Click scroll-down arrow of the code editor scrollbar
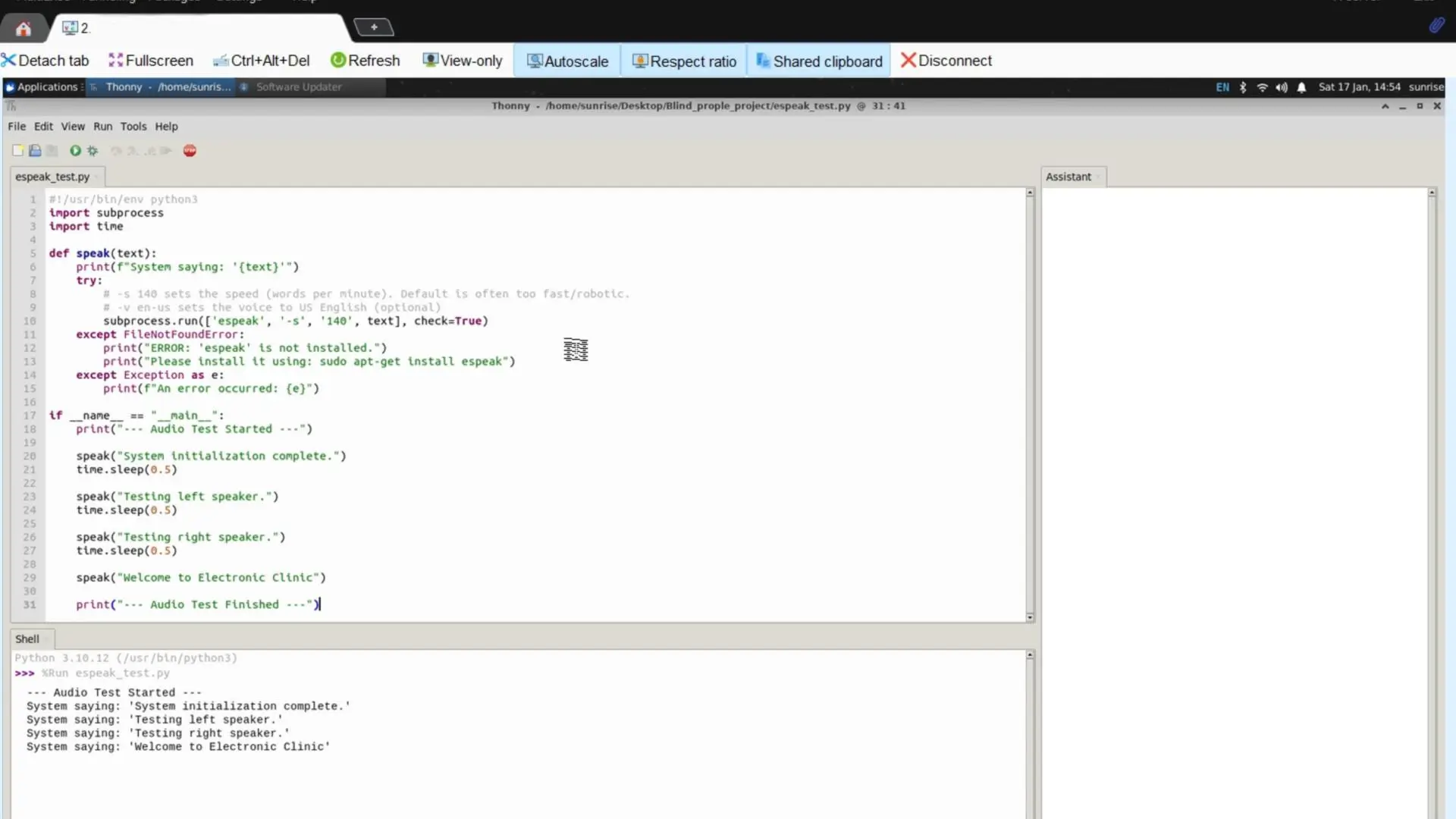 point(1030,617)
